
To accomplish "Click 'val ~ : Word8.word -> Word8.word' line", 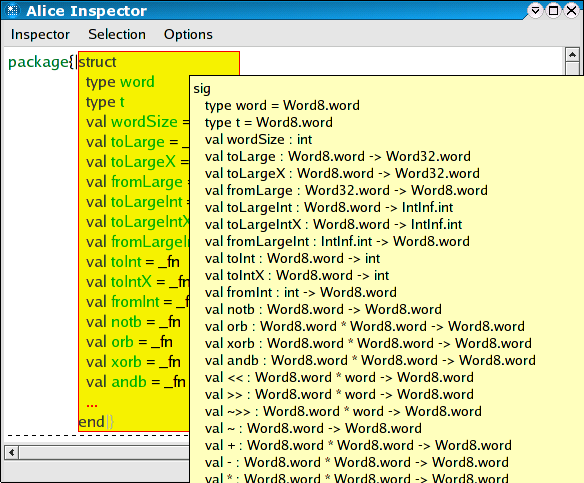I will pyautogui.click(x=313, y=429).
